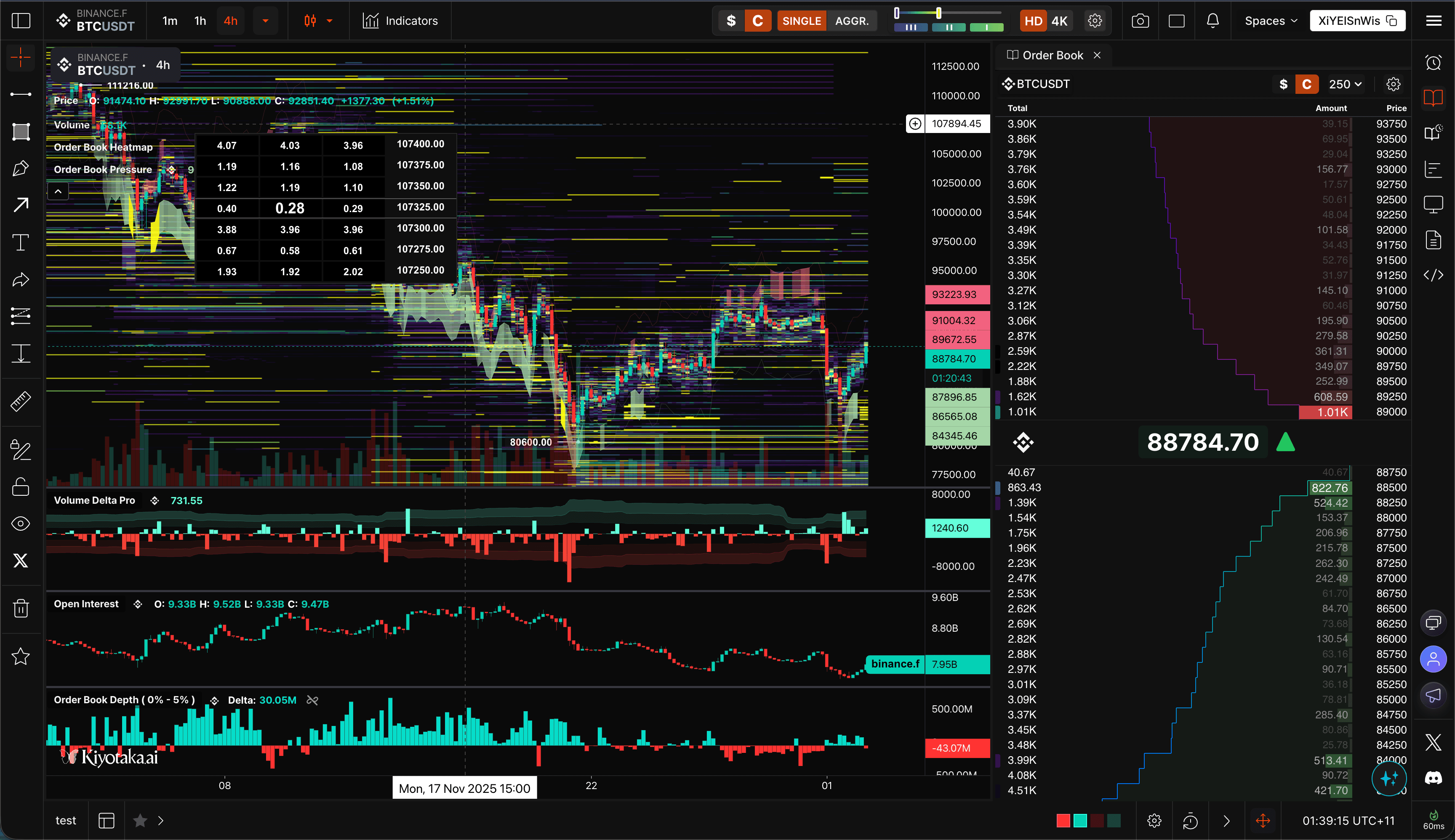Click the Order Book Depth unlink icon
1455x840 pixels.
tap(312, 700)
